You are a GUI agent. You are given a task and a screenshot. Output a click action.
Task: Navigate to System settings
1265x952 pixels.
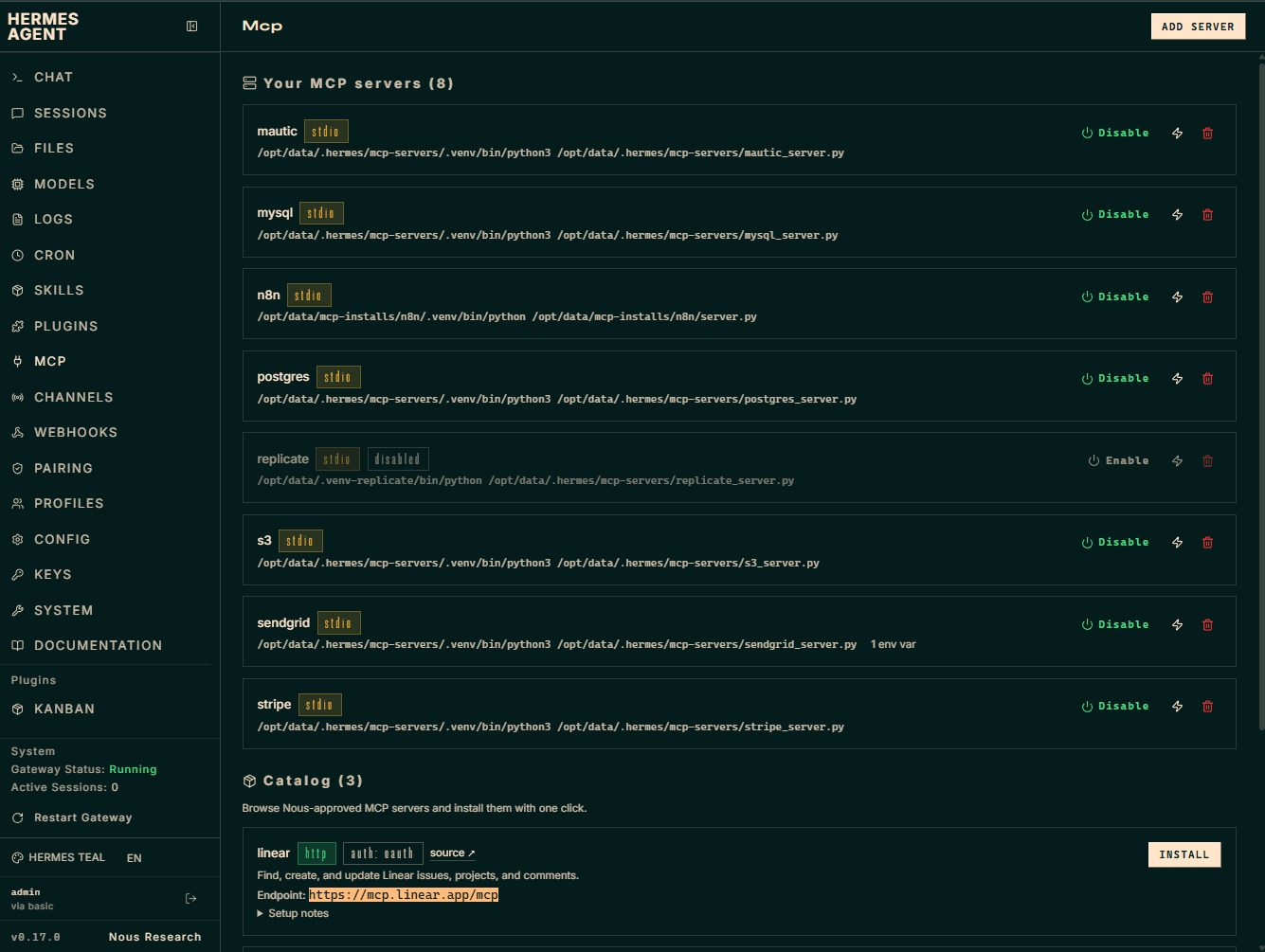coord(110,610)
